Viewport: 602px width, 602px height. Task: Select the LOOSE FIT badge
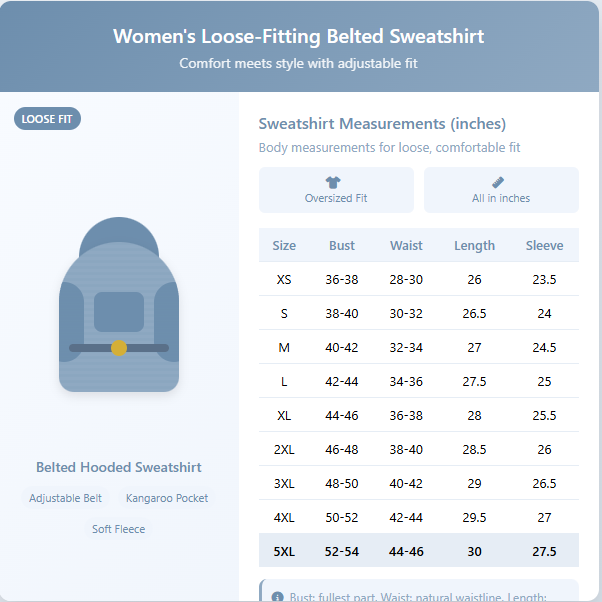tap(47, 119)
